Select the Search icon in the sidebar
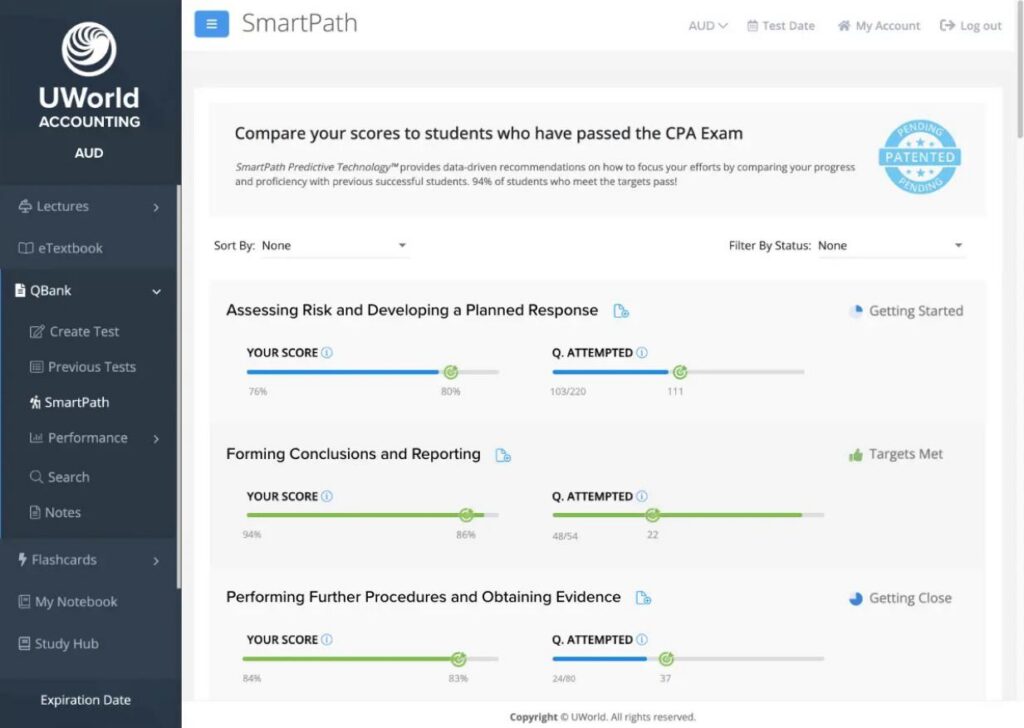 click(x=37, y=477)
